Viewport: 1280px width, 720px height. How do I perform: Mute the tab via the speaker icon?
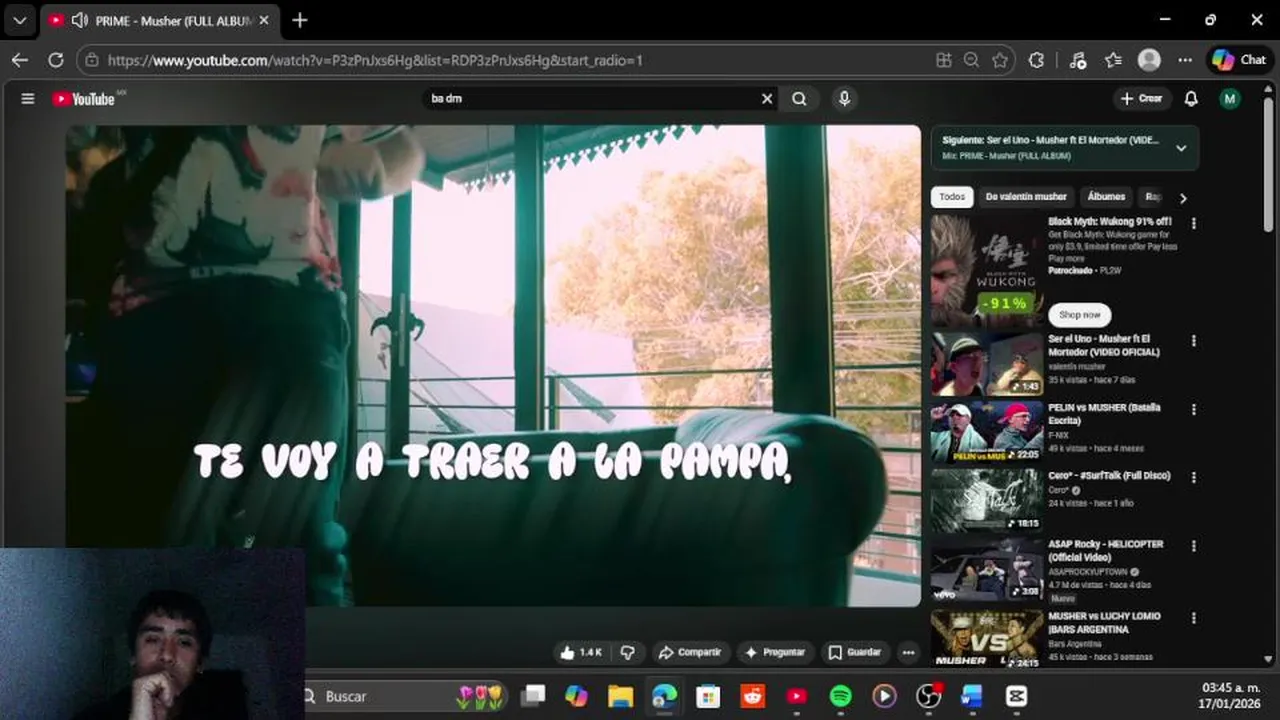point(80,20)
